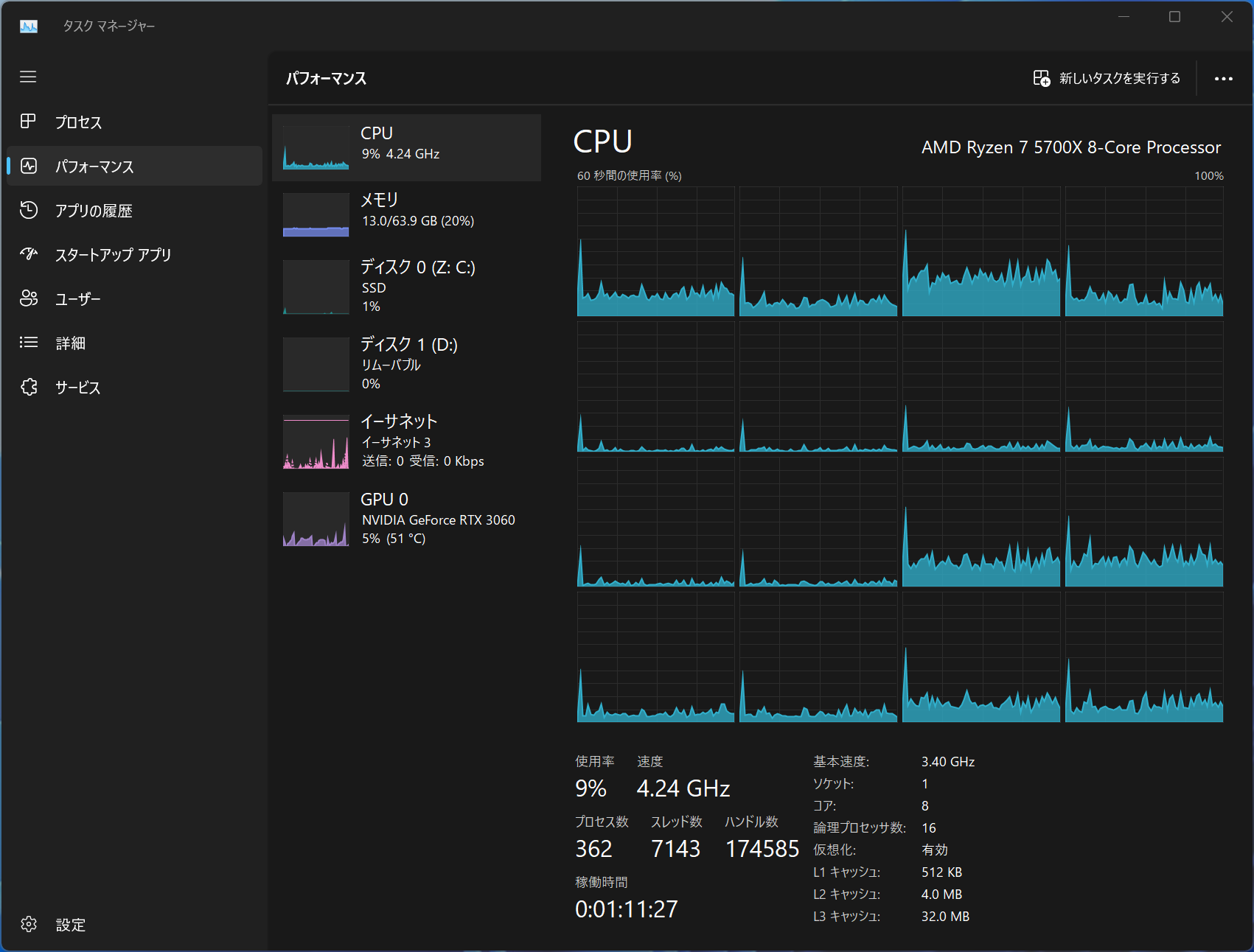Select イーサネット resource entry
This screenshot has height=952, width=1254.
[x=406, y=441]
